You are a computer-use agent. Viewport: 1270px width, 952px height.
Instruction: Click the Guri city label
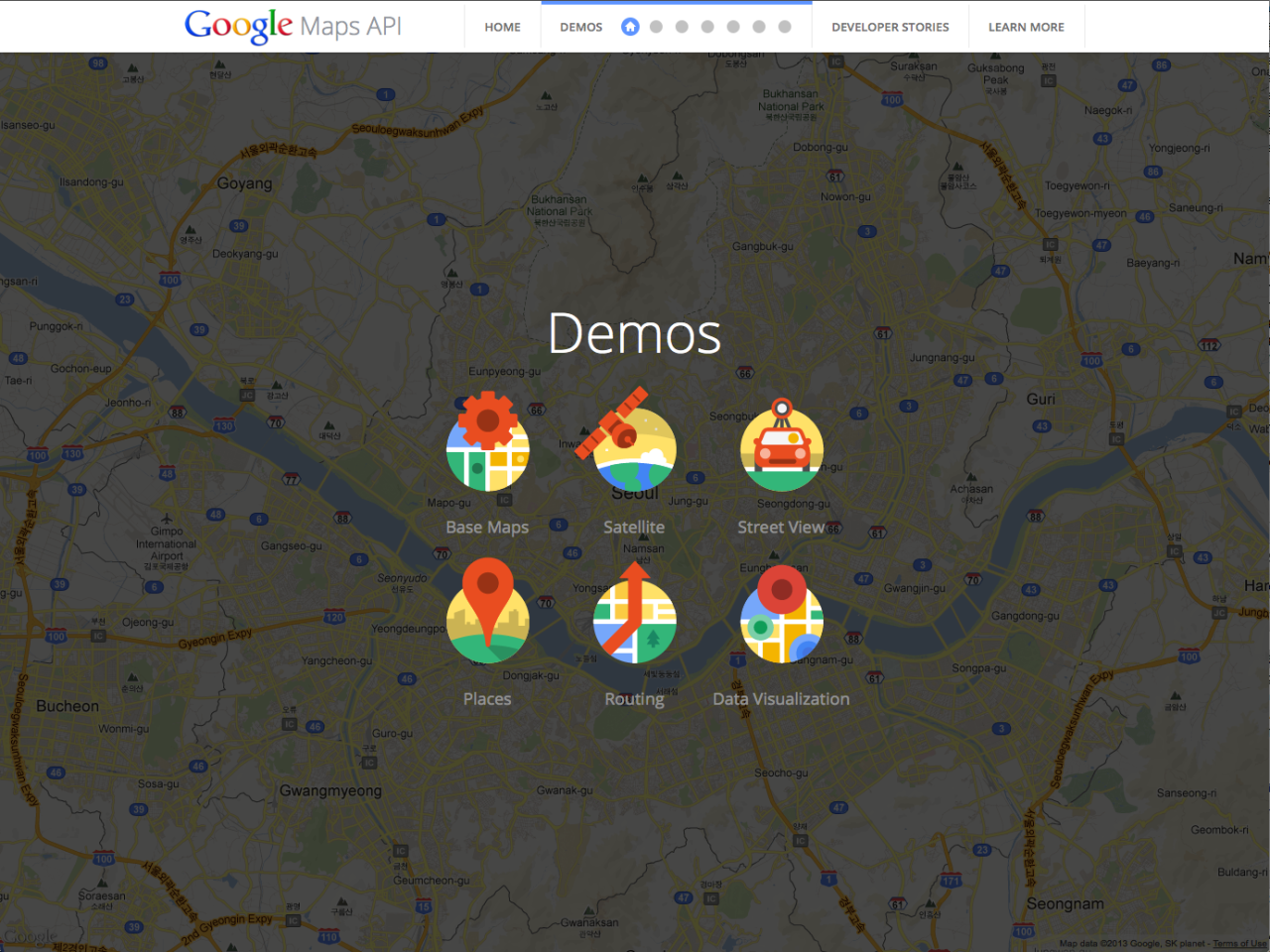point(1041,399)
